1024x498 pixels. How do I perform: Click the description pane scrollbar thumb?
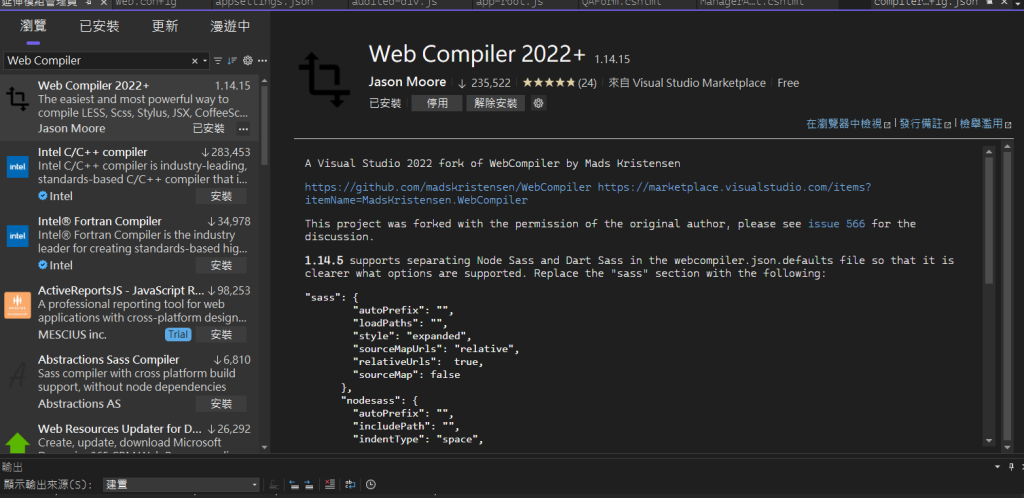click(989, 219)
